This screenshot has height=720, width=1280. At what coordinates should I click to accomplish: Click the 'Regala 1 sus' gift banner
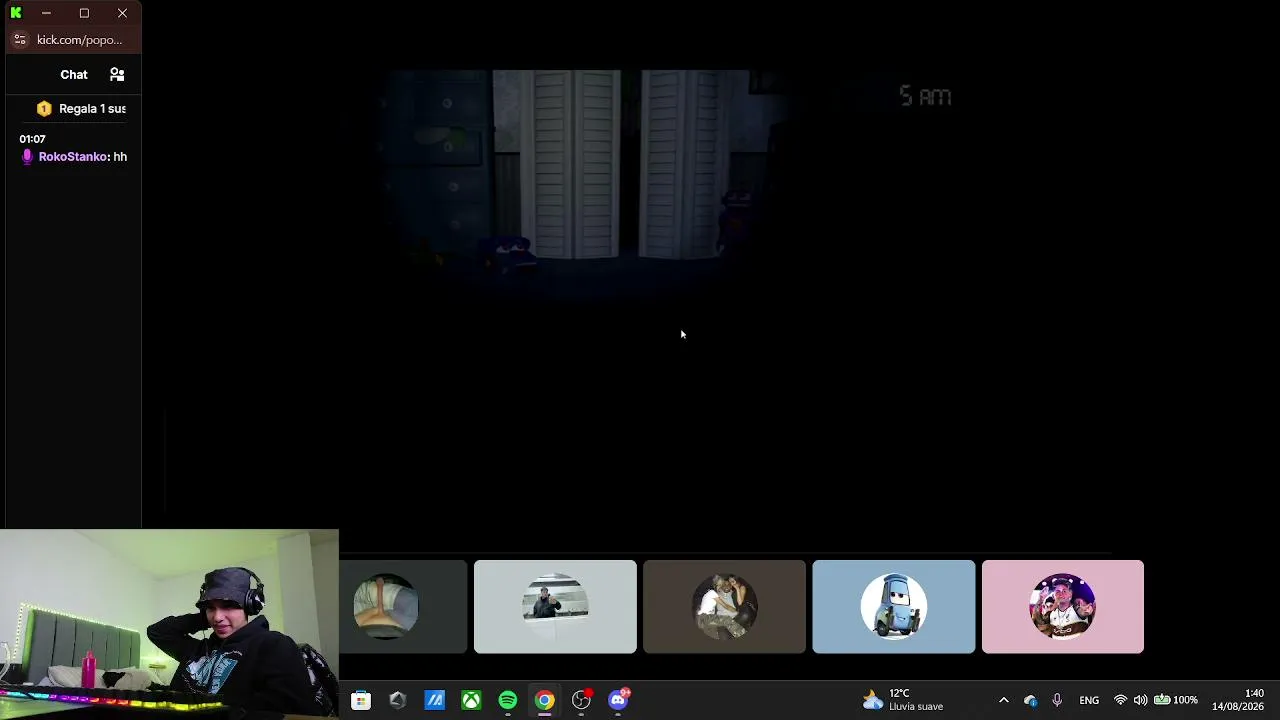83,108
